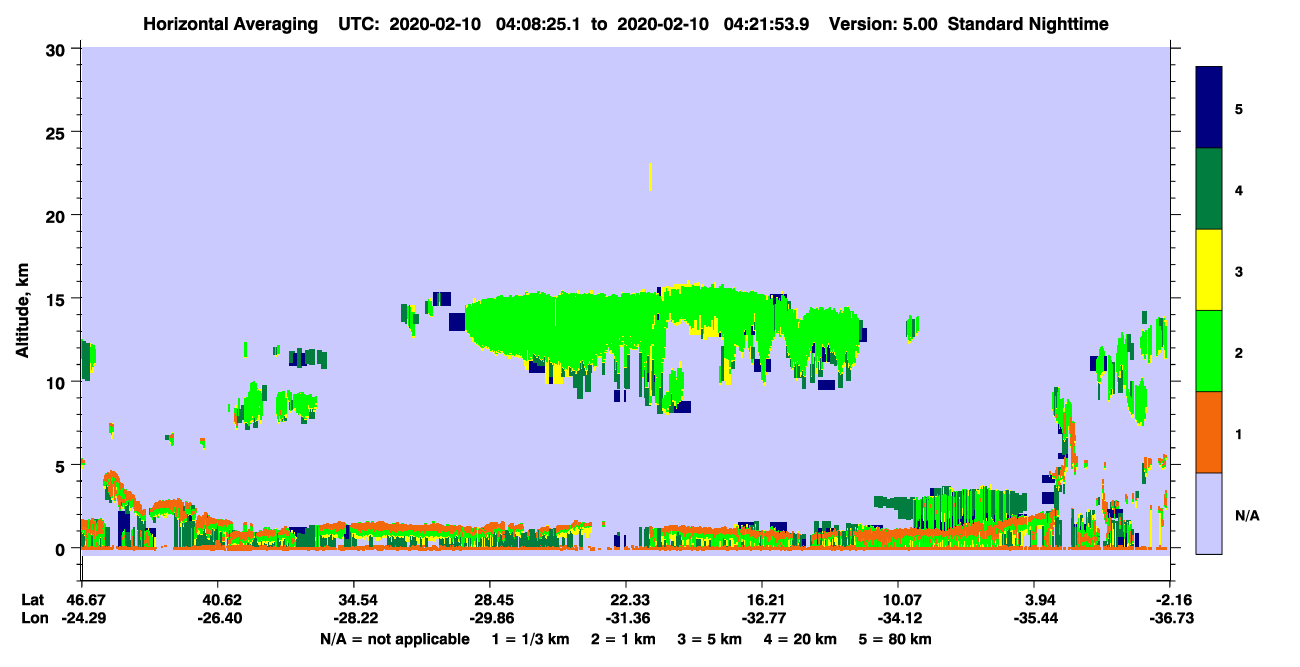This screenshot has height=667, width=1300.
Task: Select the dark green level 4 colorbar segment
Action: 1209,189
